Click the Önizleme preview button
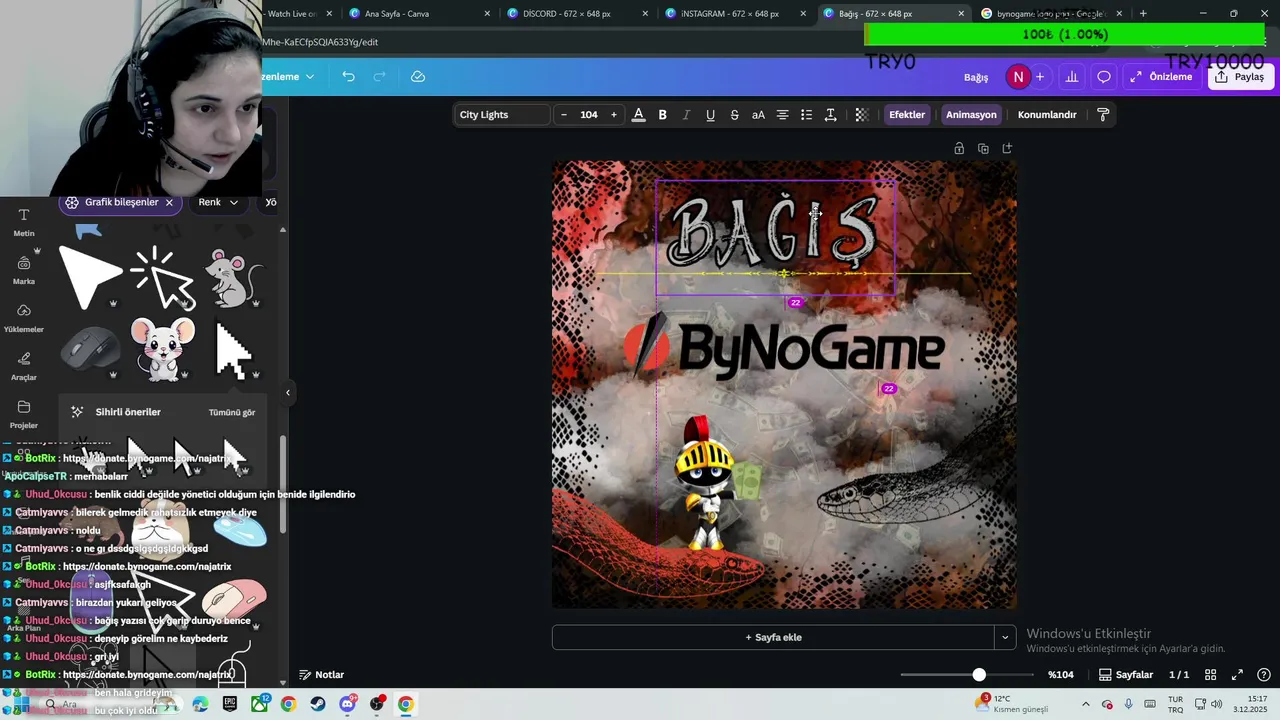Image resolution: width=1280 pixels, height=720 pixels. [1161, 77]
